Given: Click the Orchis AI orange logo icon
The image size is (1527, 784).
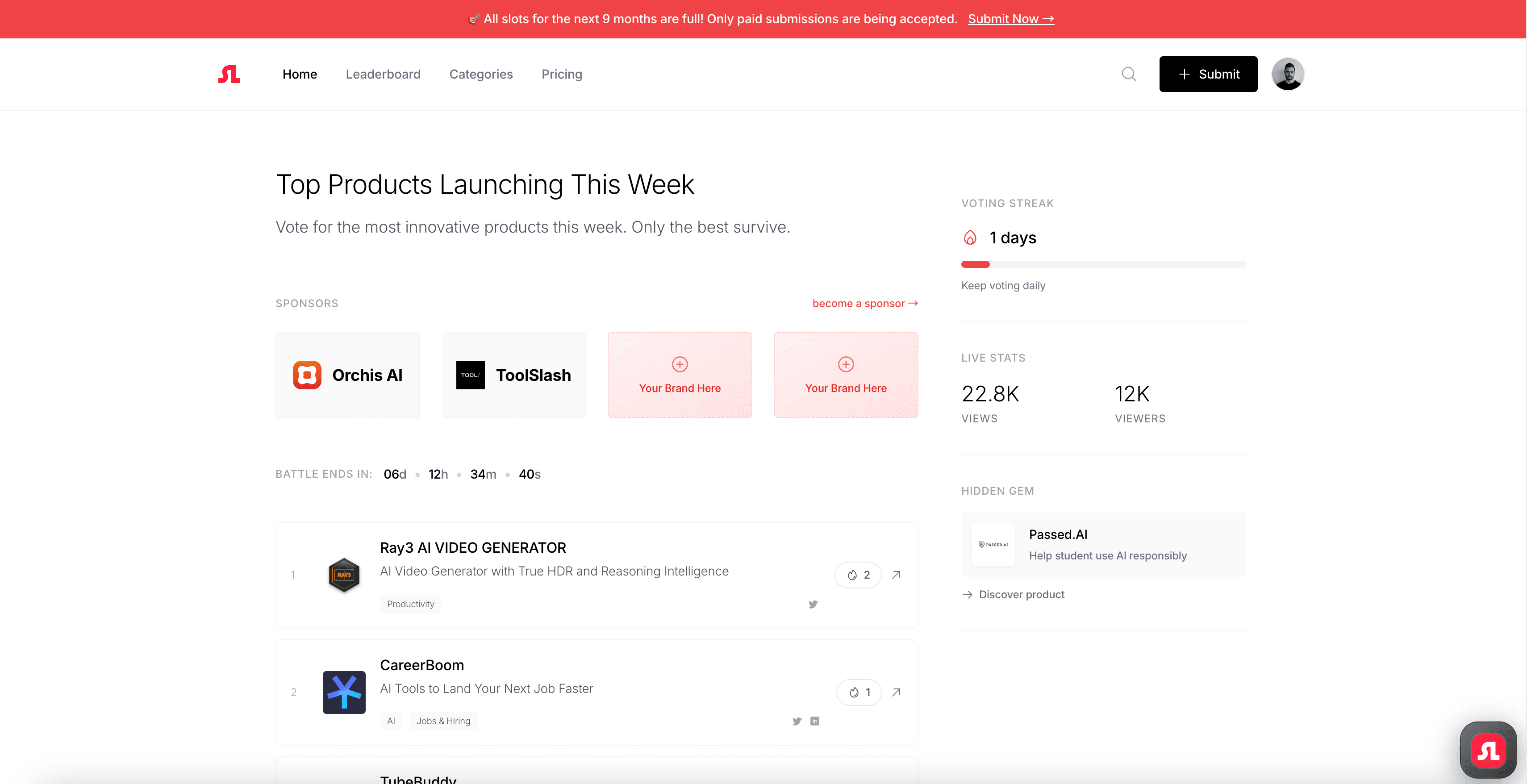Looking at the screenshot, I should click(x=307, y=375).
